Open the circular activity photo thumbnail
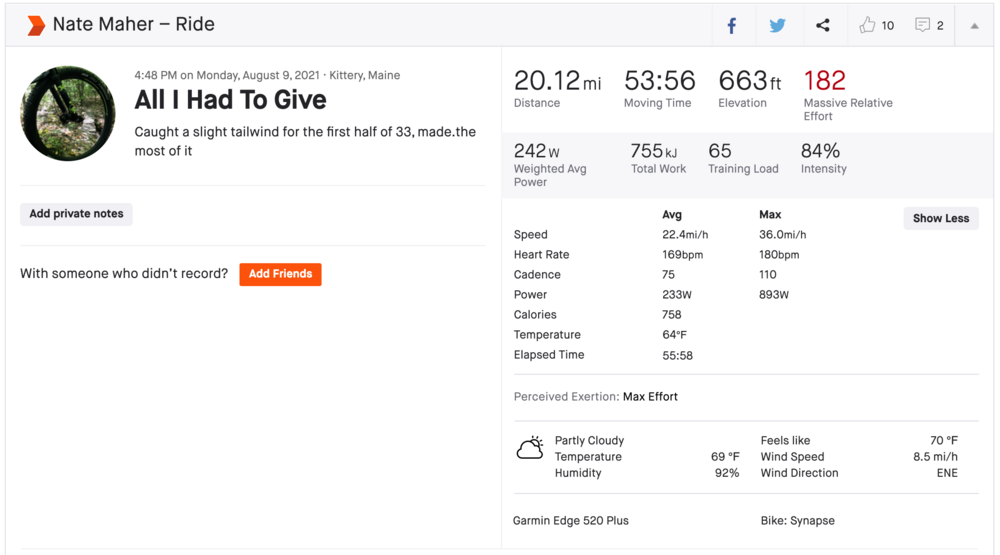Viewport: 1000px width, 555px height. [68, 114]
